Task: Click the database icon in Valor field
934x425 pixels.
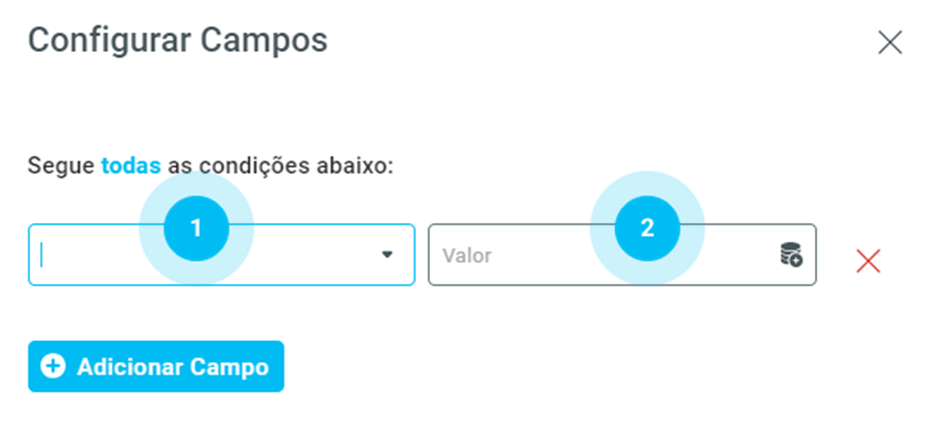Action: (x=791, y=255)
